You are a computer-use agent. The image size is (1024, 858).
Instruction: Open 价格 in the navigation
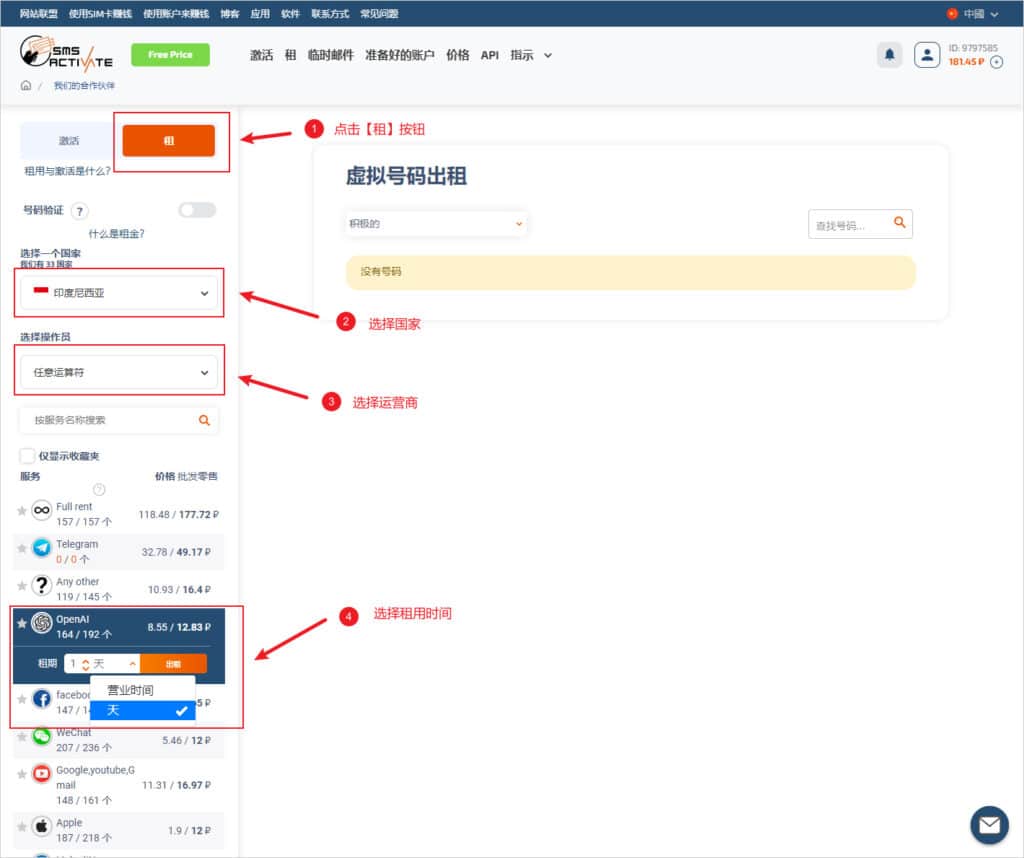point(458,56)
